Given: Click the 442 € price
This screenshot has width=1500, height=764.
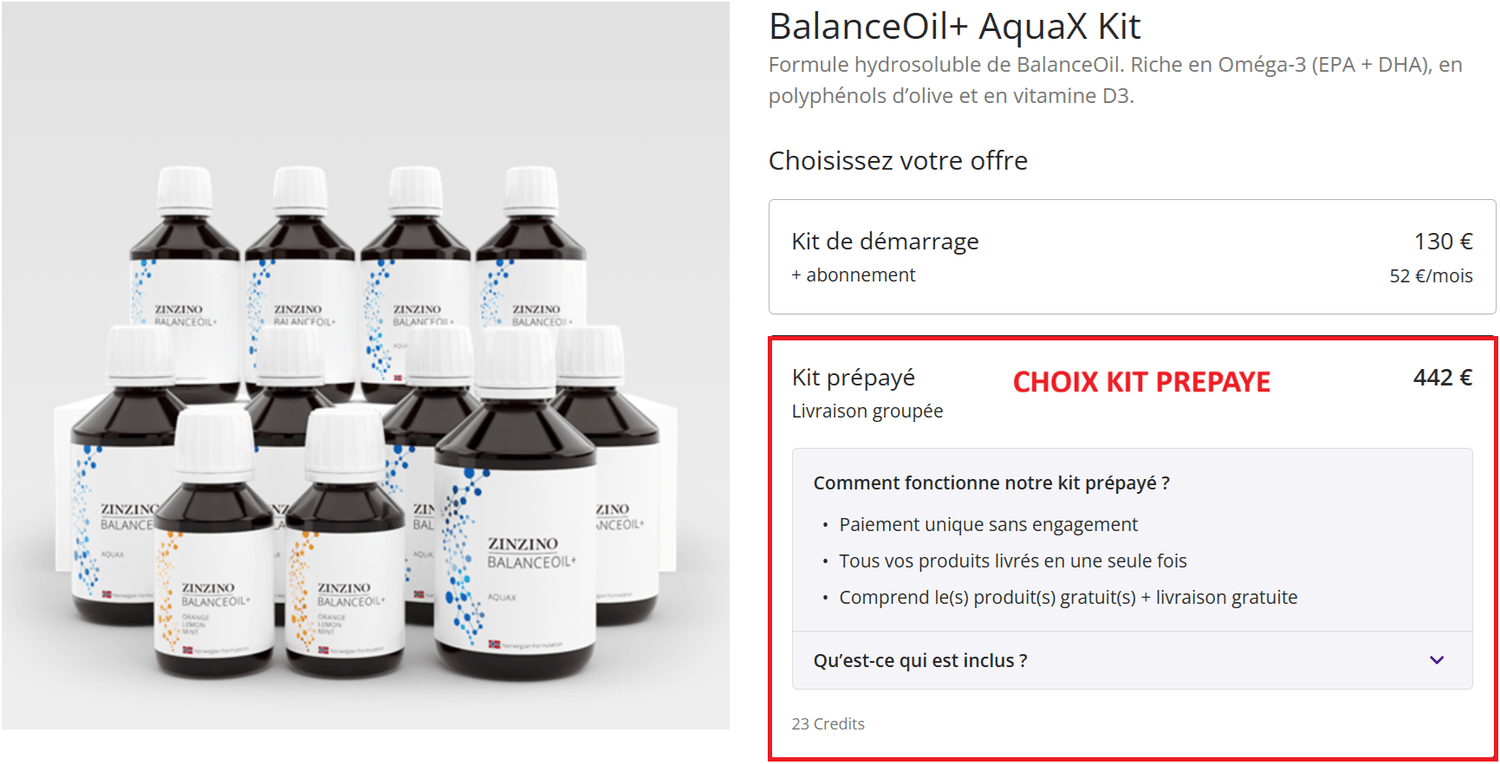Looking at the screenshot, I should click(x=1443, y=378).
